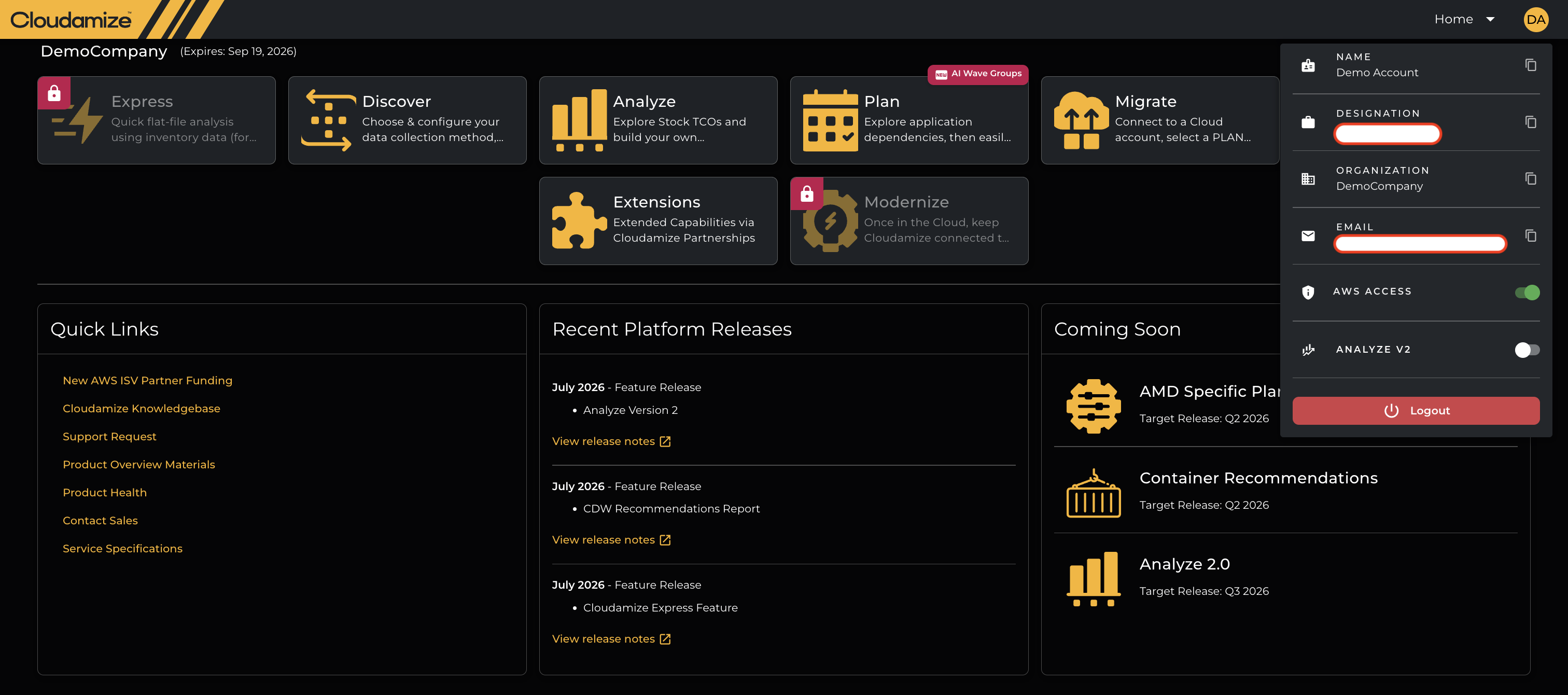Screen dimensions: 1568x695
Task: View release notes for CDW Recommendations Report
Action: click(611, 540)
